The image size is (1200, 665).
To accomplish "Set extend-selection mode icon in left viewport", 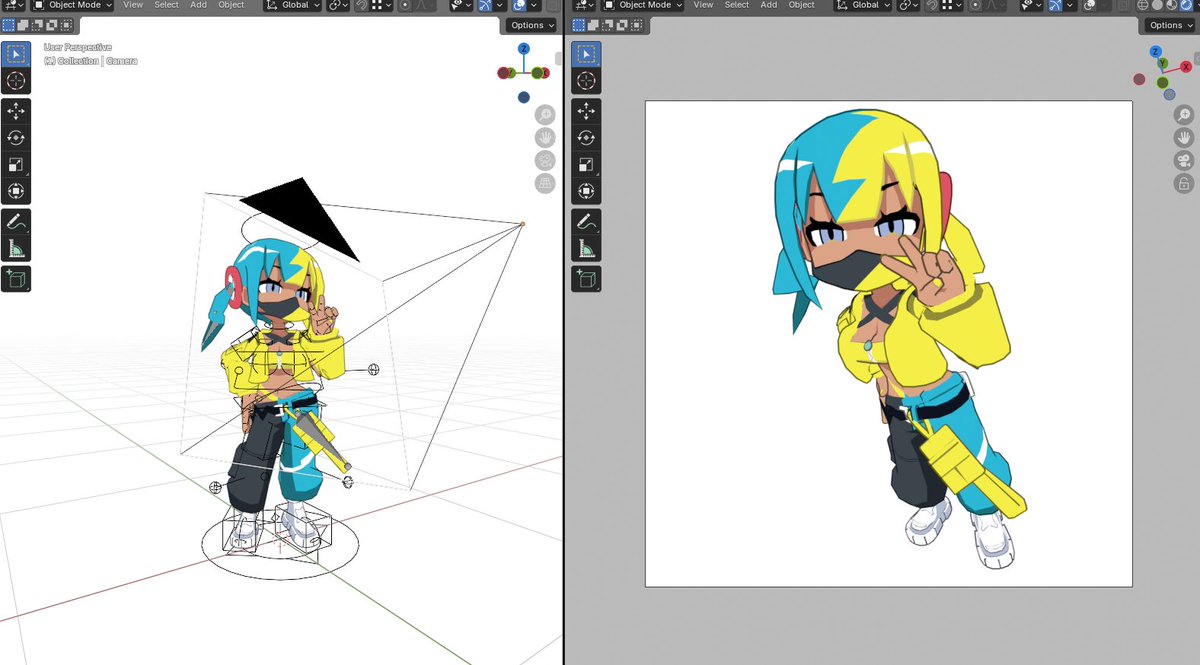I will (22, 25).
